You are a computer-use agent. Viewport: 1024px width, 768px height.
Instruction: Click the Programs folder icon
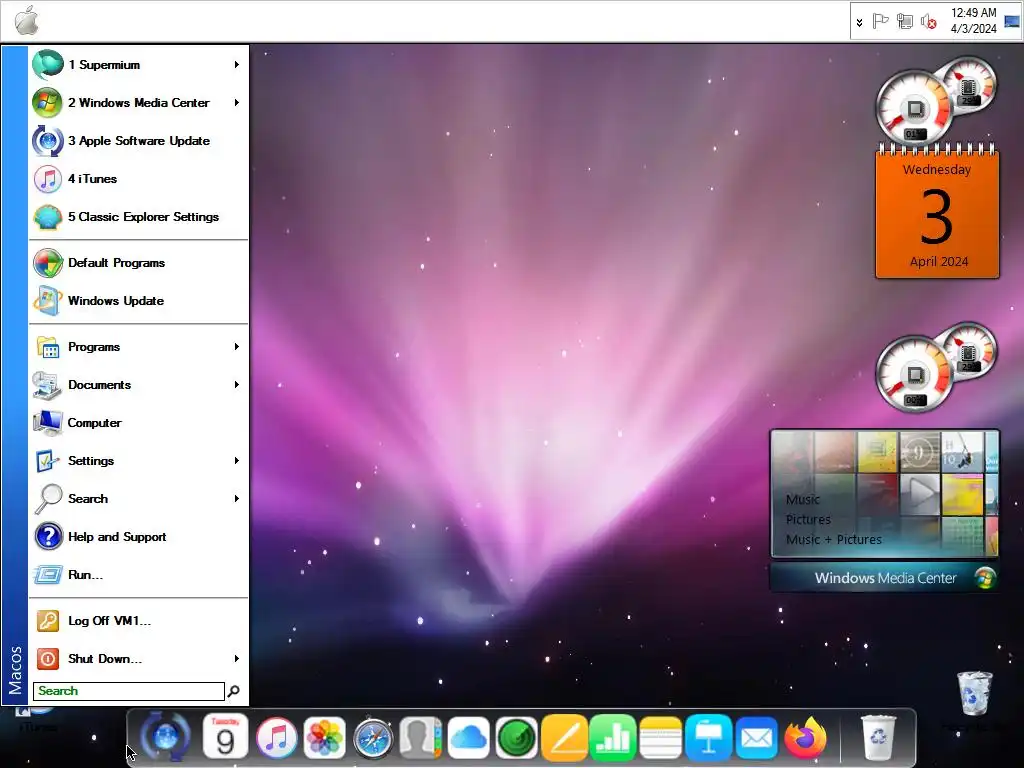(x=48, y=347)
